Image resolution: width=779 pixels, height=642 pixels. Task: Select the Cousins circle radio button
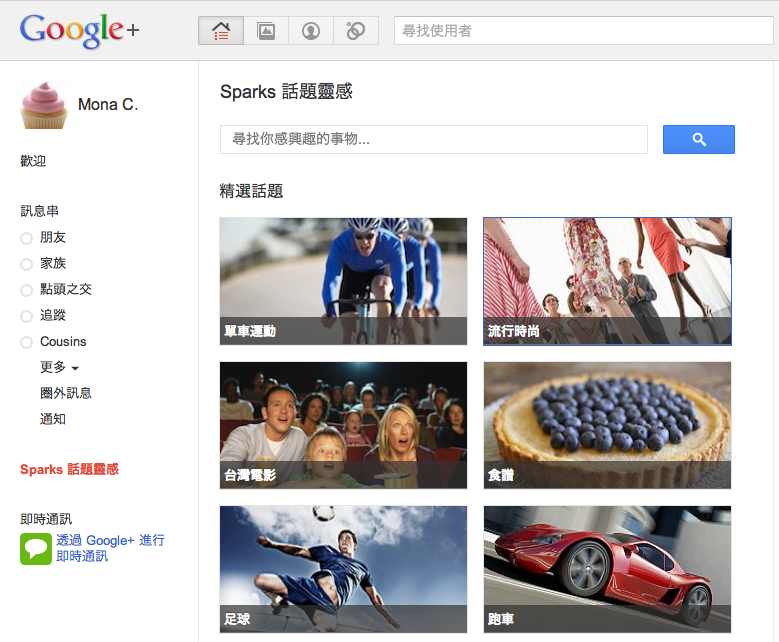tap(26, 342)
